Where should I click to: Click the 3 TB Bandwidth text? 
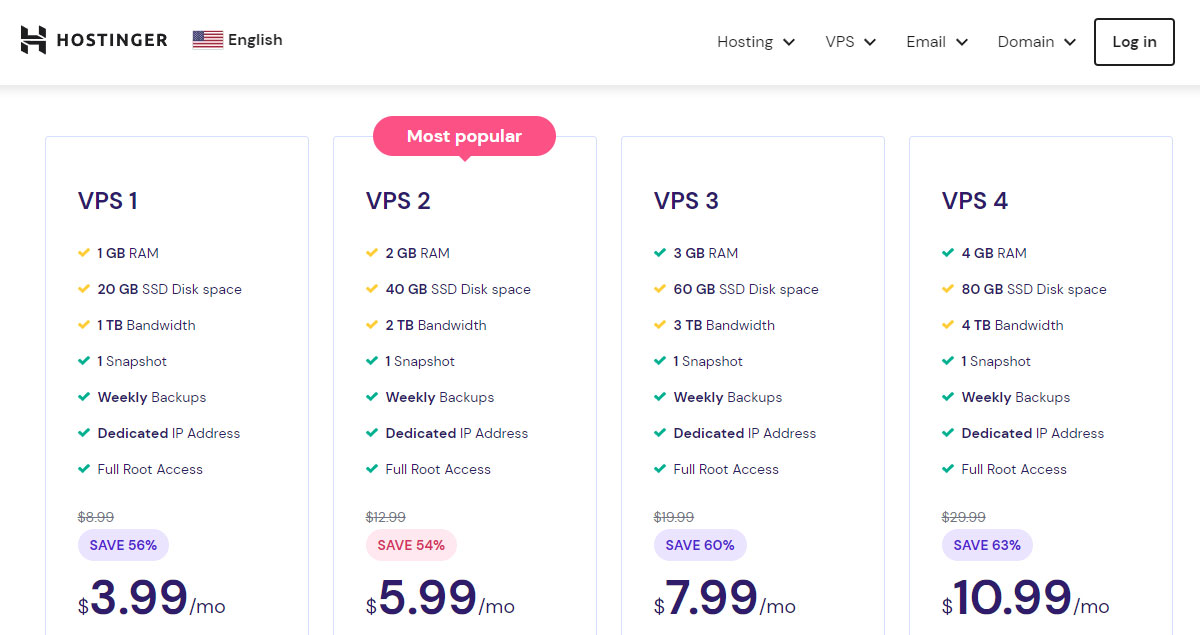[724, 325]
